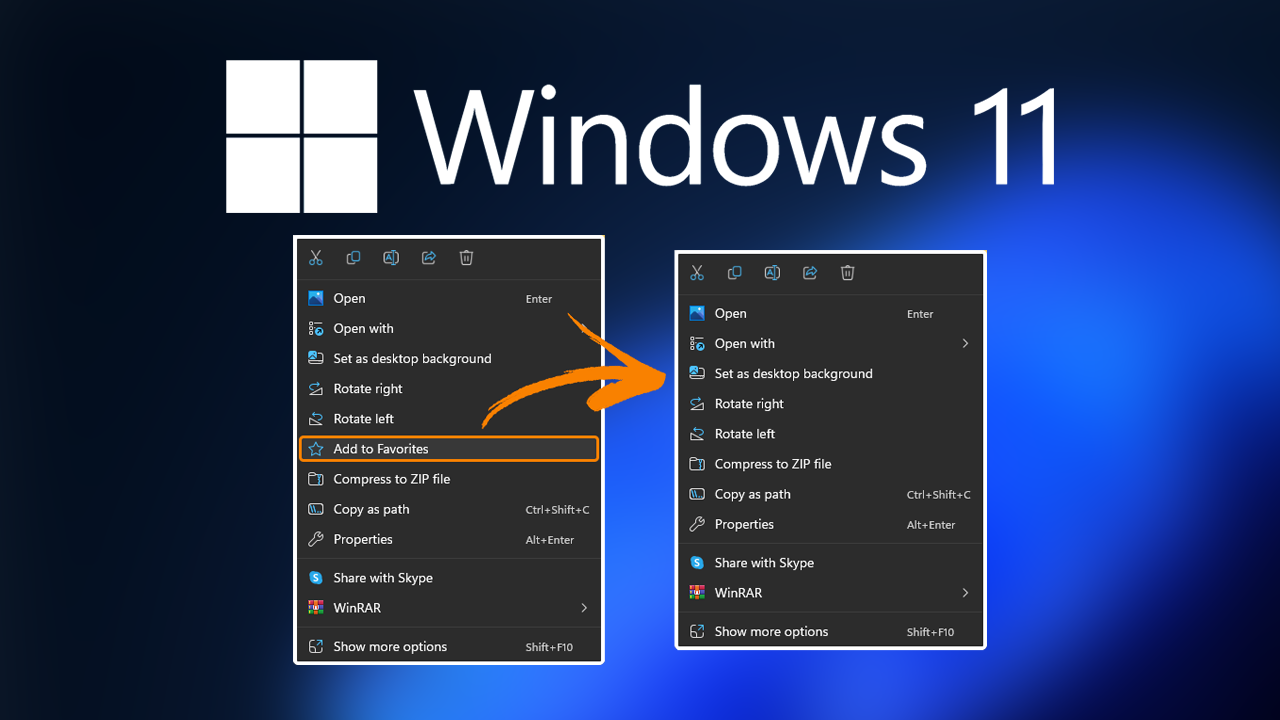This screenshot has width=1280, height=720.
Task: Click the Share icon in right context menu
Action: click(x=811, y=273)
